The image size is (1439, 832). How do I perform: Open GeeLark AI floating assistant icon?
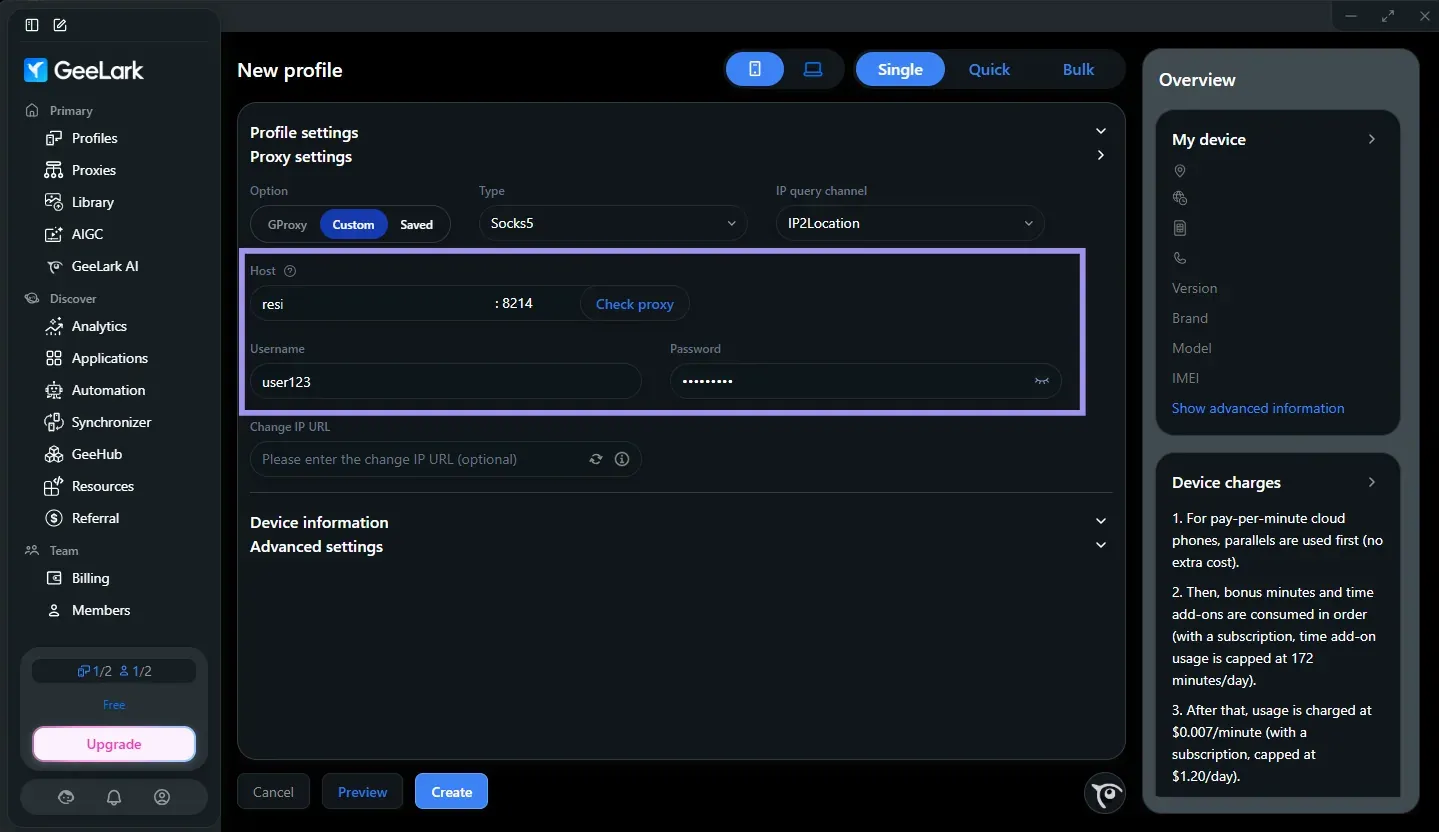pyautogui.click(x=1105, y=794)
